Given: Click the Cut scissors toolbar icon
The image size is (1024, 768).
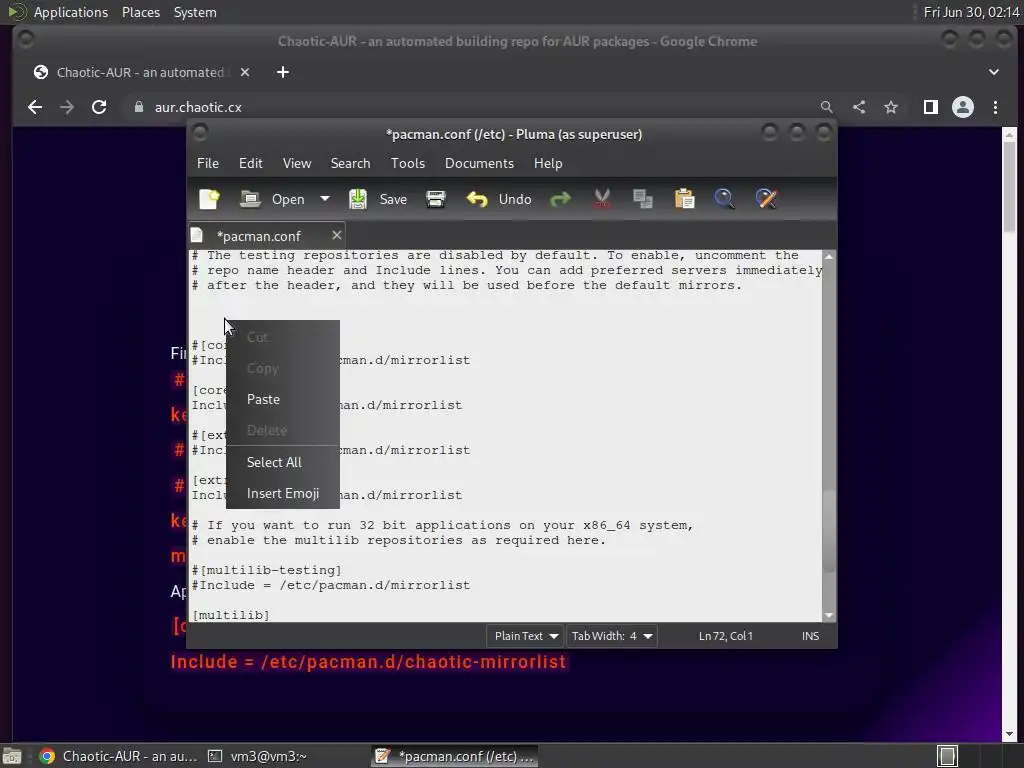Looking at the screenshot, I should (602, 199).
